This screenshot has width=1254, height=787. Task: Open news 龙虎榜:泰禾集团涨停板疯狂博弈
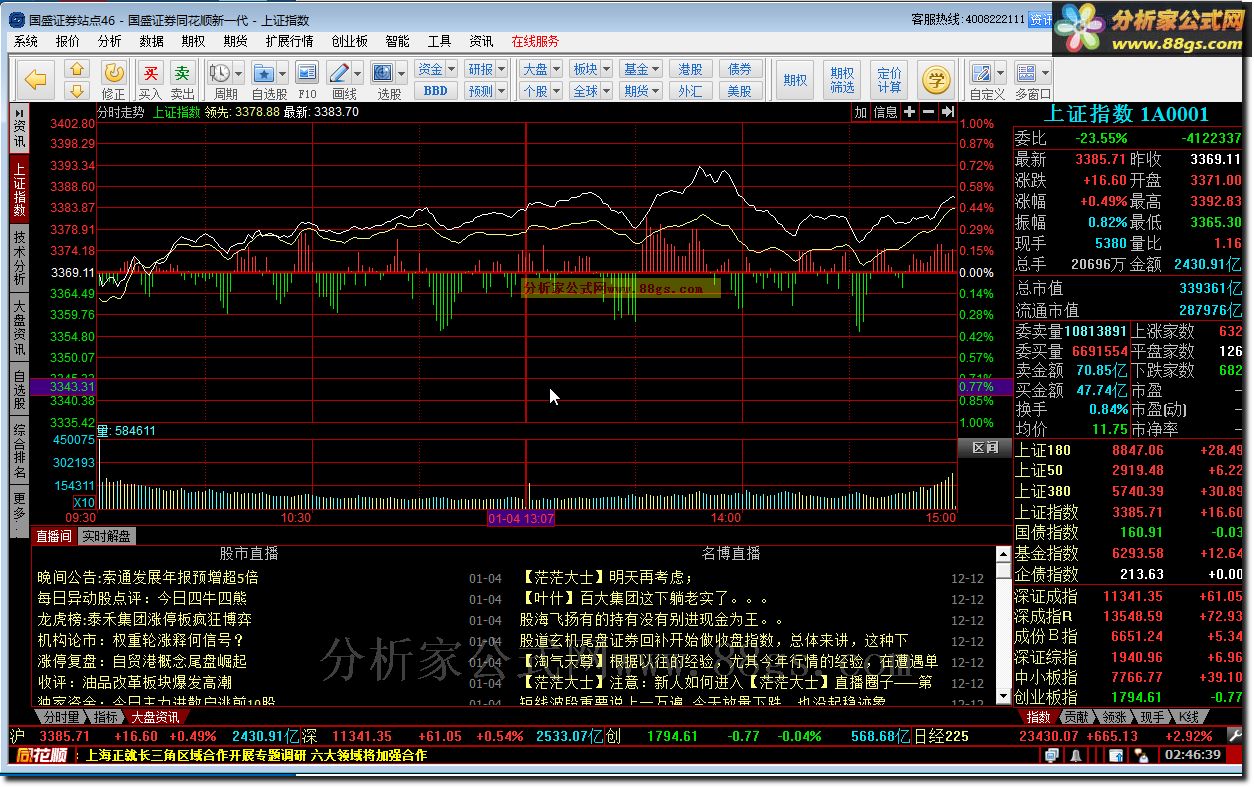pos(145,619)
